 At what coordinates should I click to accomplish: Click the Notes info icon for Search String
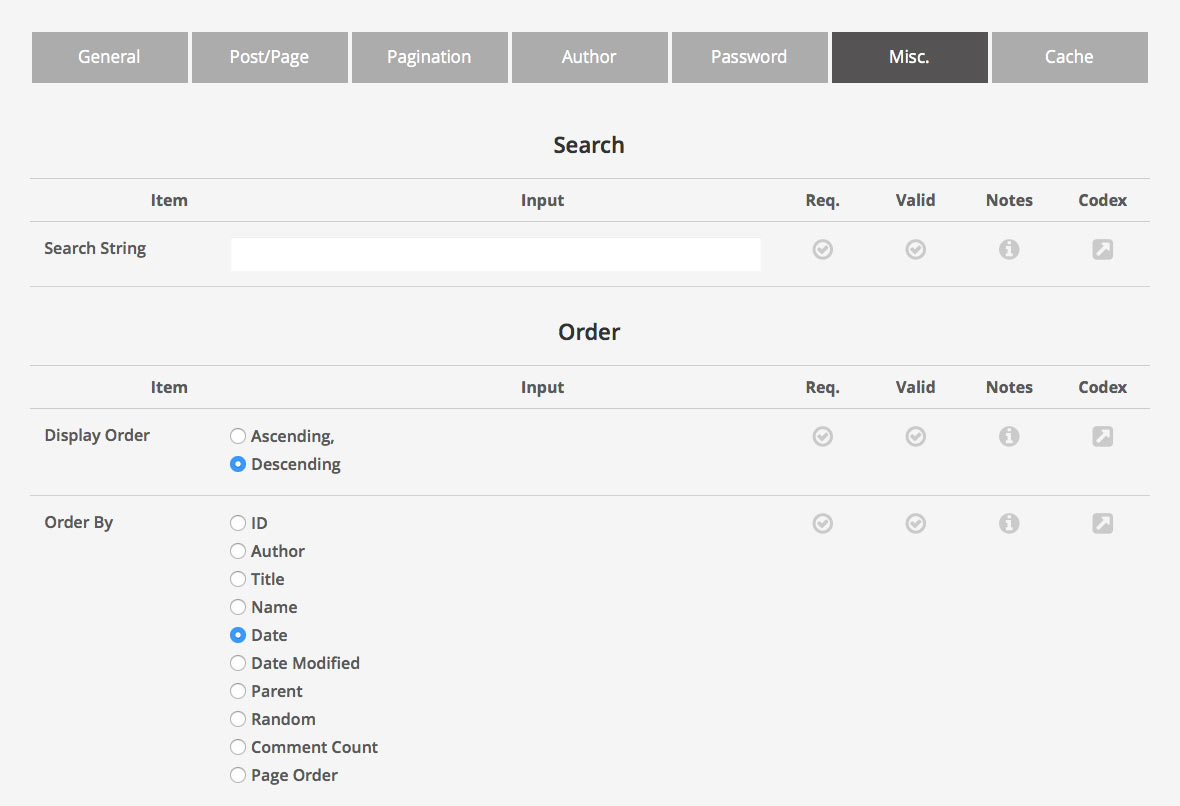click(x=1008, y=249)
